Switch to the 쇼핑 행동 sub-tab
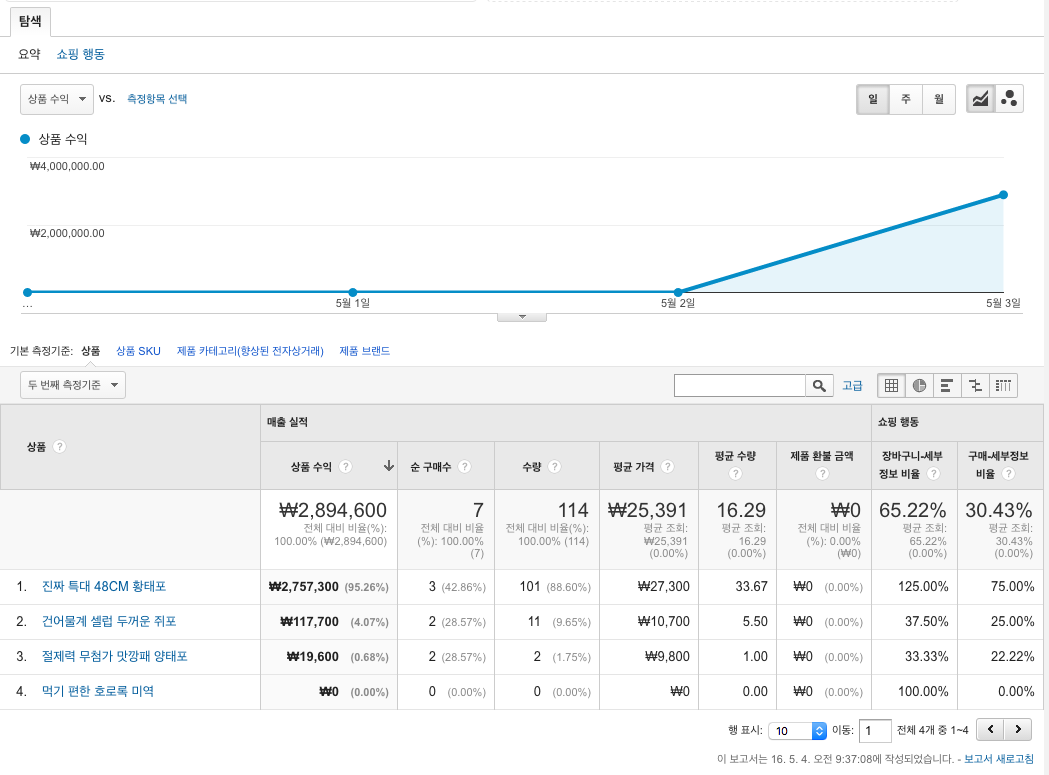Image resolution: width=1049 pixels, height=775 pixels. click(80, 54)
